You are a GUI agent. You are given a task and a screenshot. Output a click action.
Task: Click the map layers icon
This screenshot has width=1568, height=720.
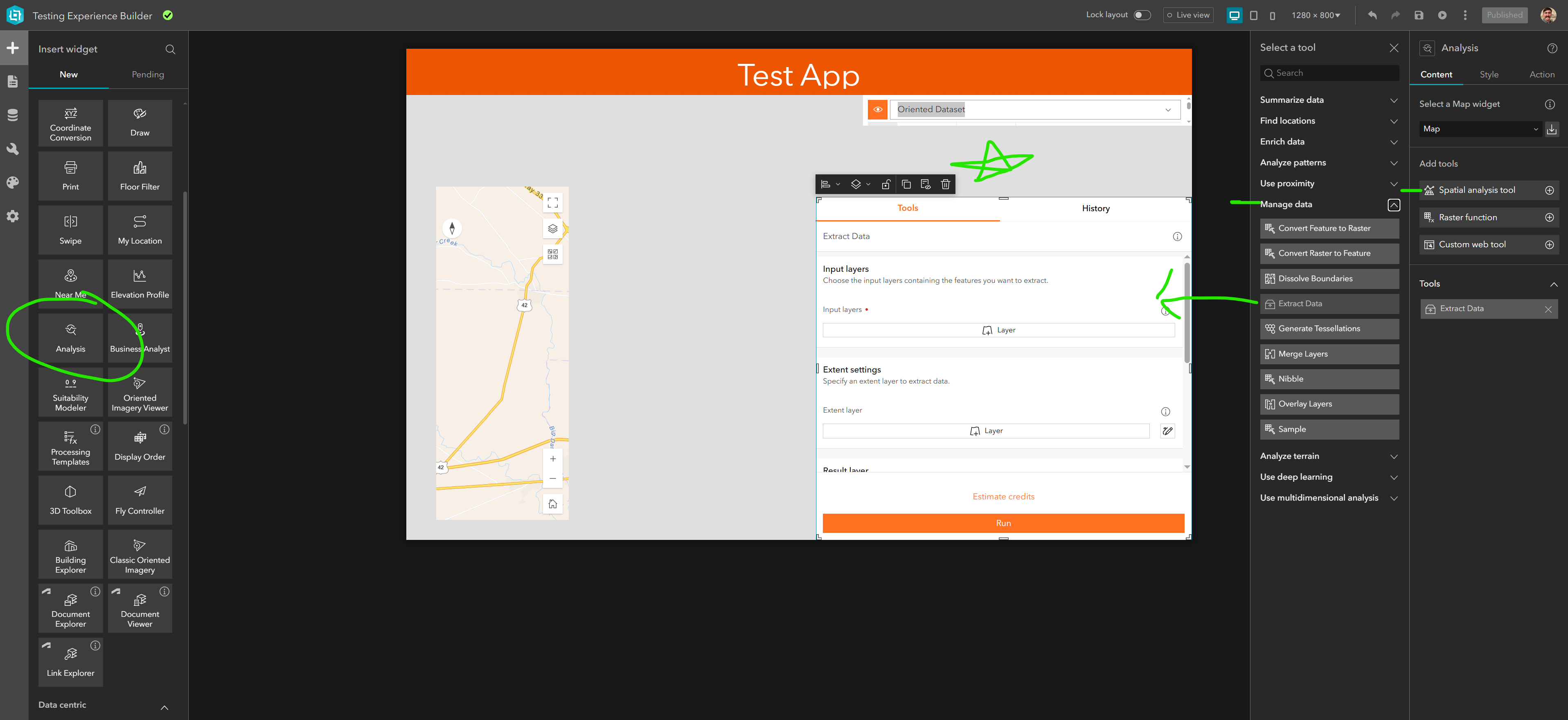pos(552,228)
